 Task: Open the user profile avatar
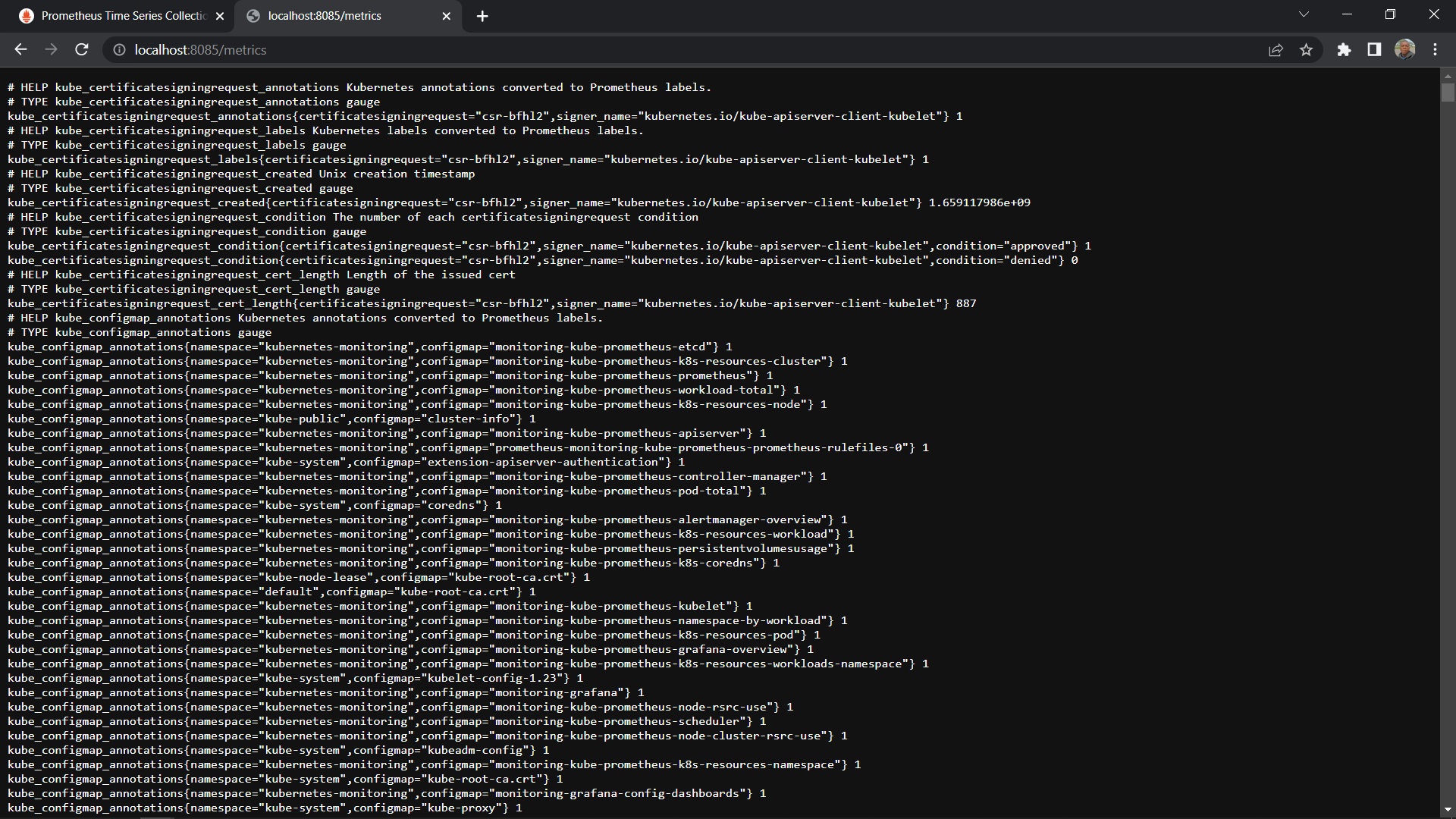point(1404,49)
